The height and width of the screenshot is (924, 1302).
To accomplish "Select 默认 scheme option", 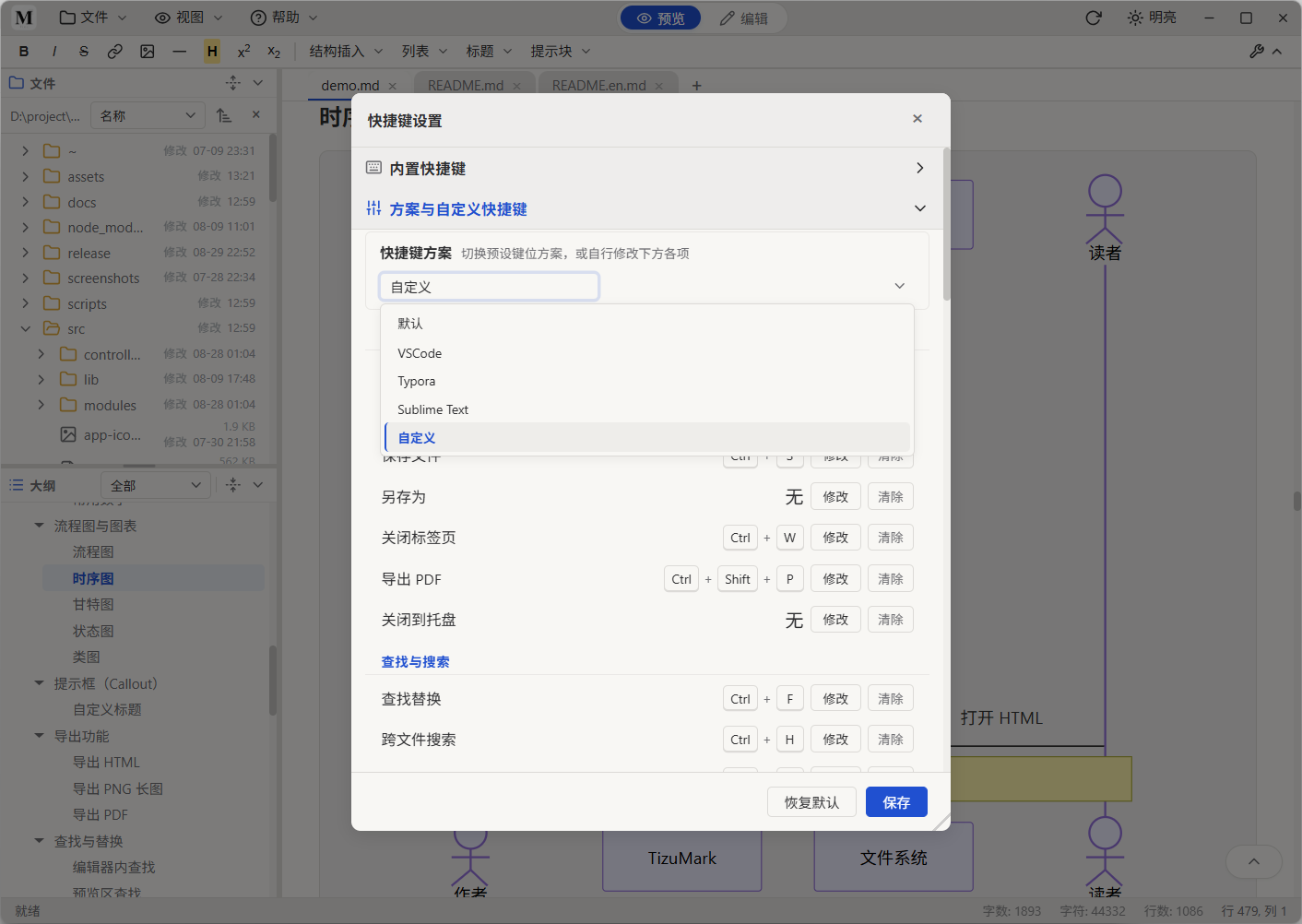I will 647,324.
